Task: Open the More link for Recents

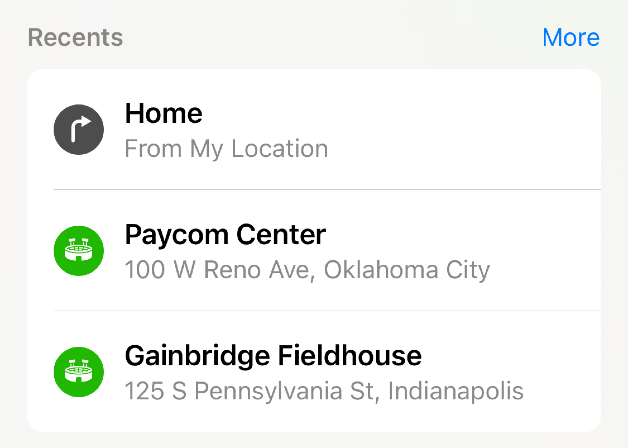Action: [x=571, y=38]
